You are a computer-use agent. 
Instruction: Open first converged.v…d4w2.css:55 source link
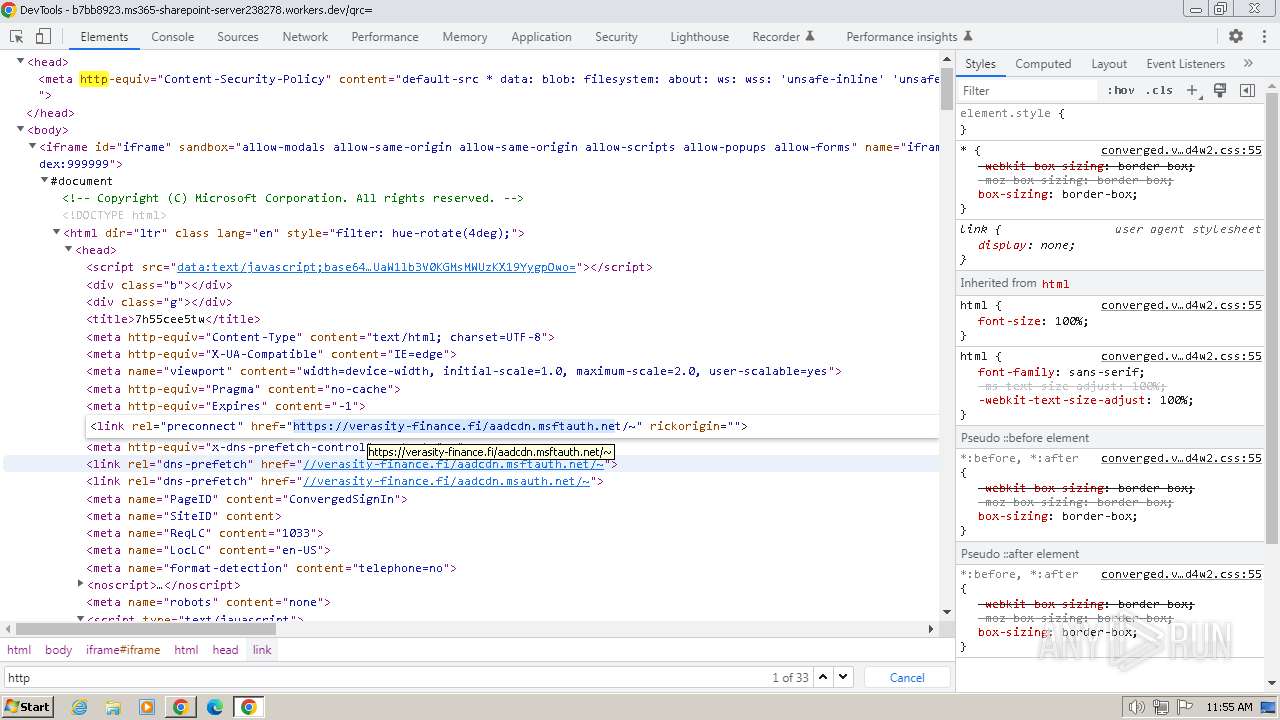[x=1181, y=150]
